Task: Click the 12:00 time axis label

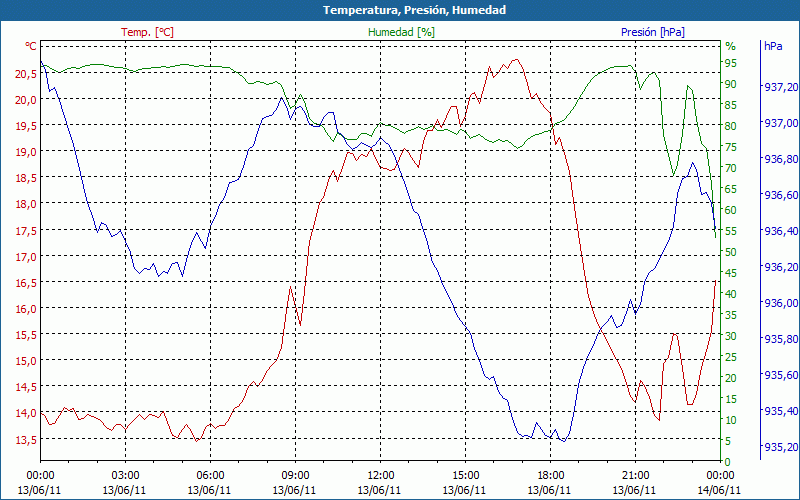Action: coord(380,474)
